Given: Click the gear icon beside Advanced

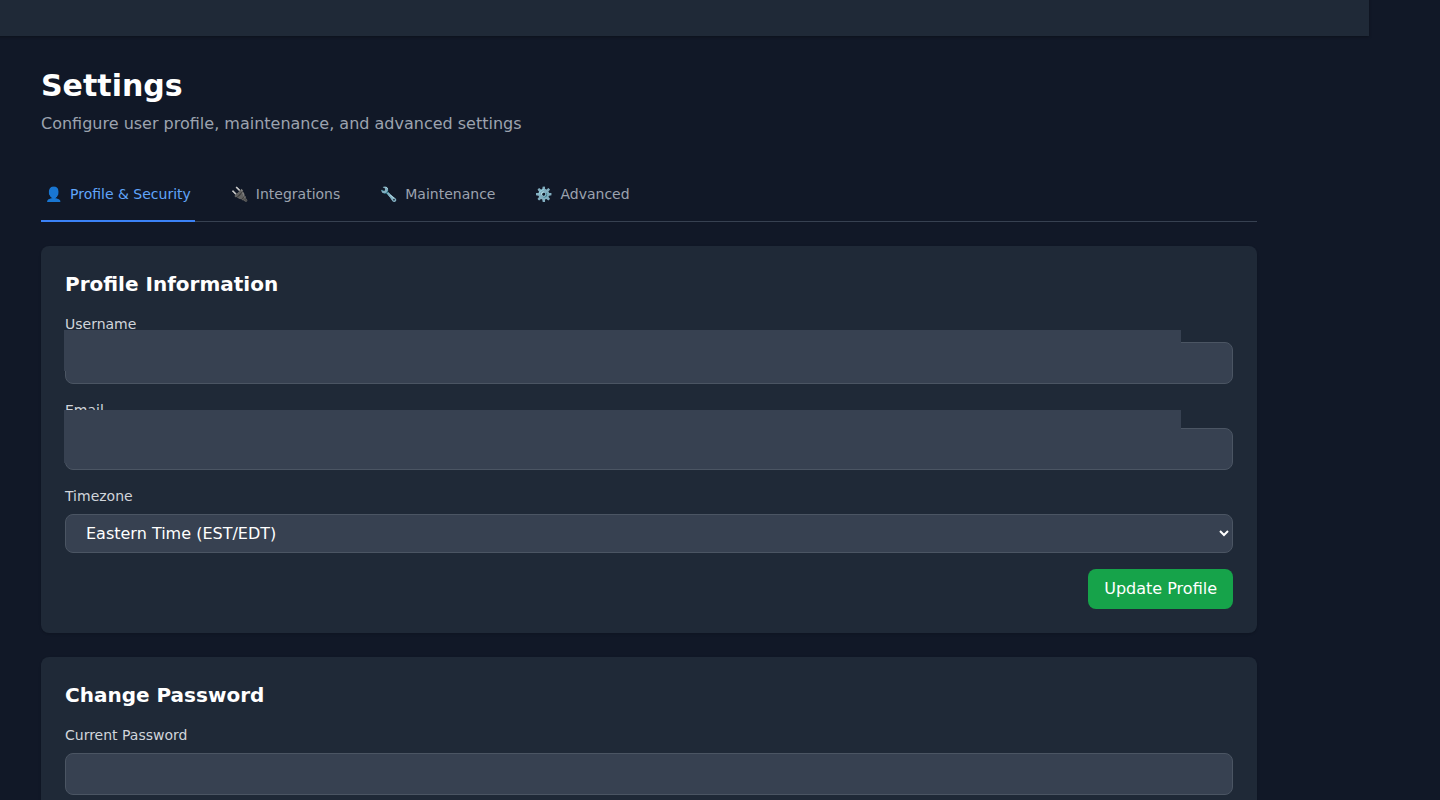Looking at the screenshot, I should point(543,194).
